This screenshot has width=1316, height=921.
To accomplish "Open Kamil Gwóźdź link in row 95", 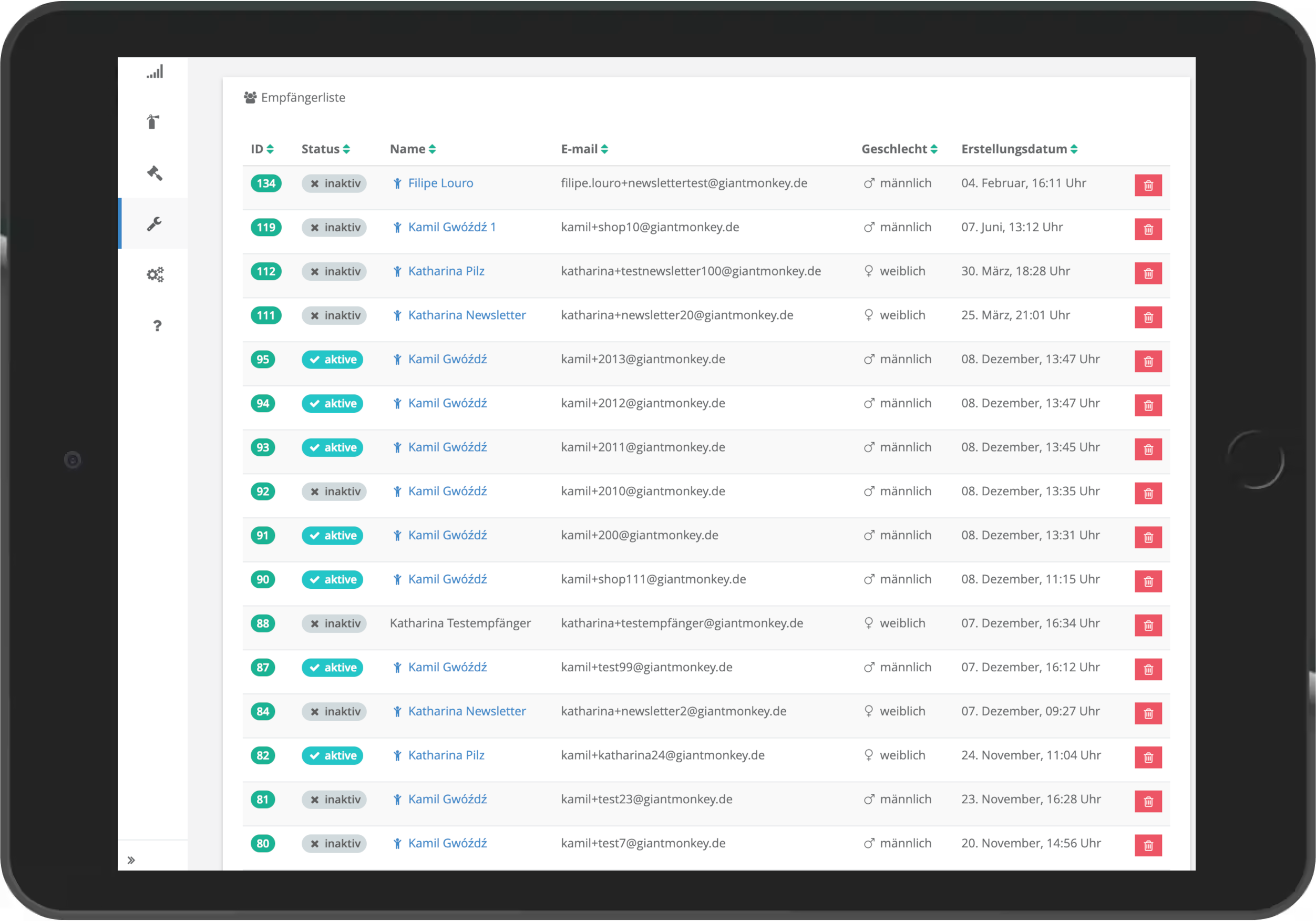I will [447, 359].
